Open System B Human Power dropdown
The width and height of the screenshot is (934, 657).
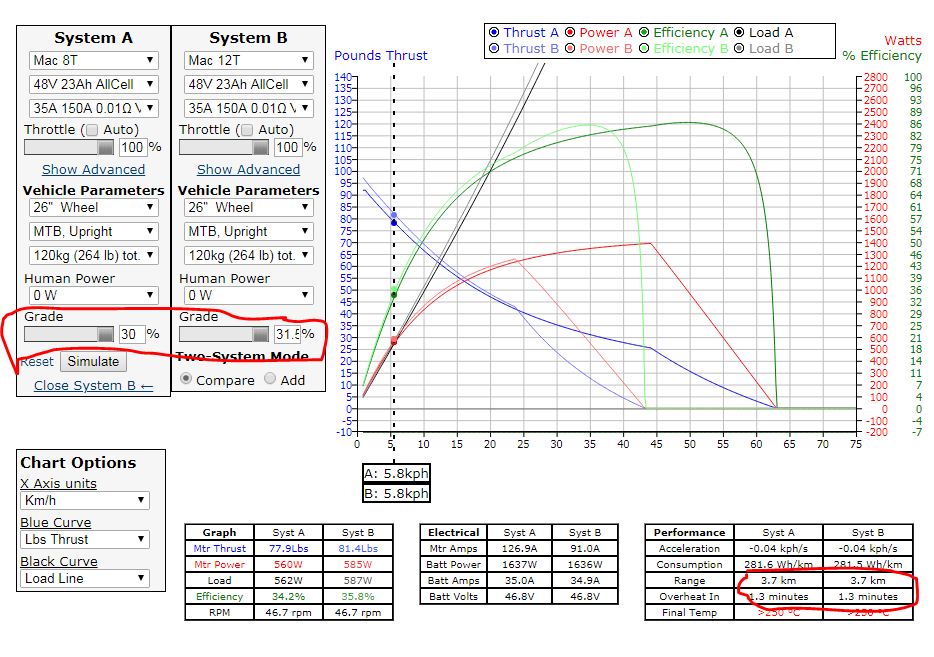click(x=248, y=295)
